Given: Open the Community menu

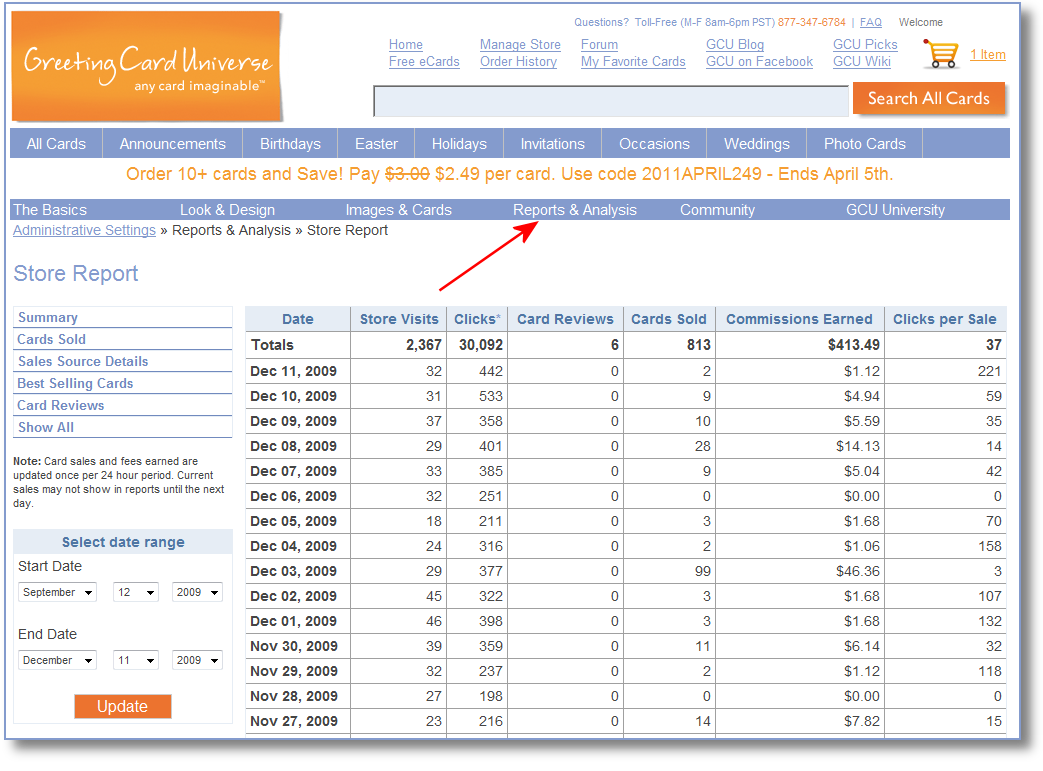Looking at the screenshot, I should point(717,210).
